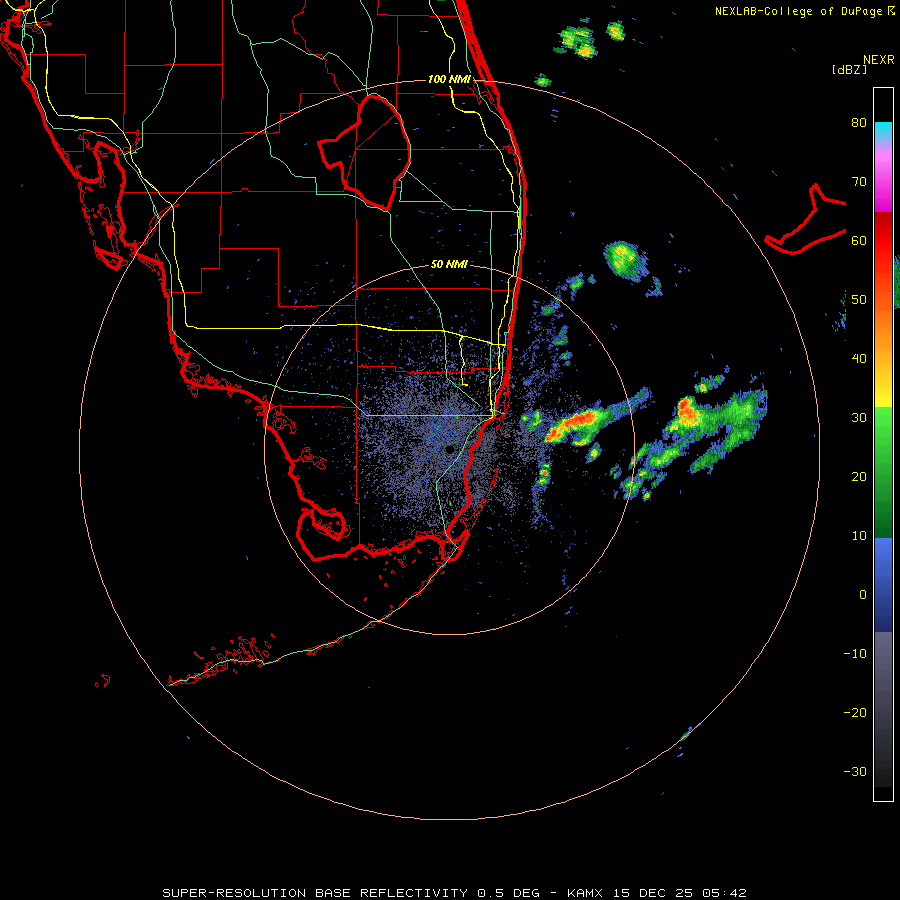The height and width of the screenshot is (900, 900).
Task: Click the 60 value on the dBZ scale
Action: (859, 241)
